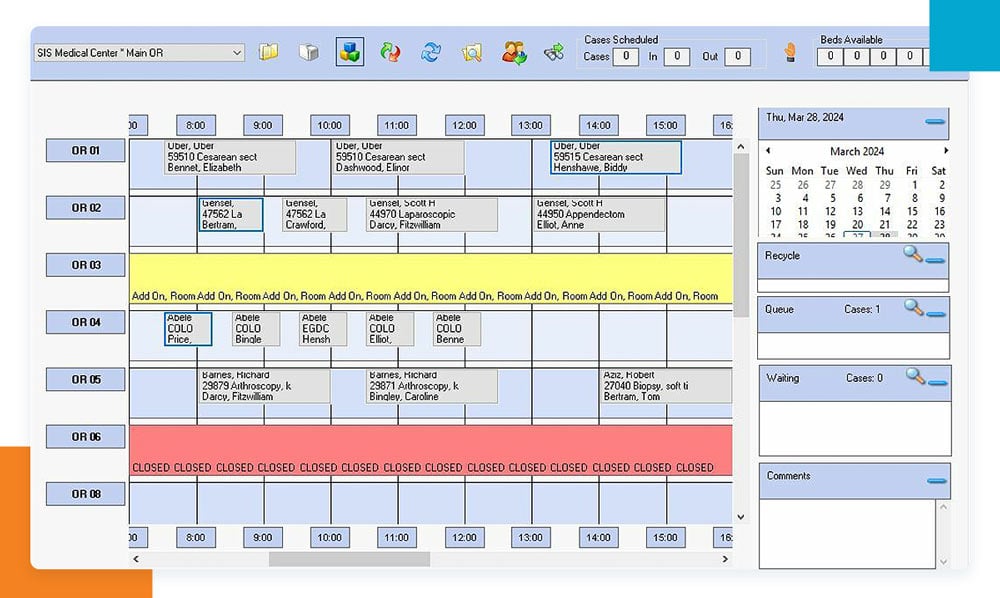Click the blue refresh arrows icon
The image size is (1000, 598).
click(x=431, y=52)
